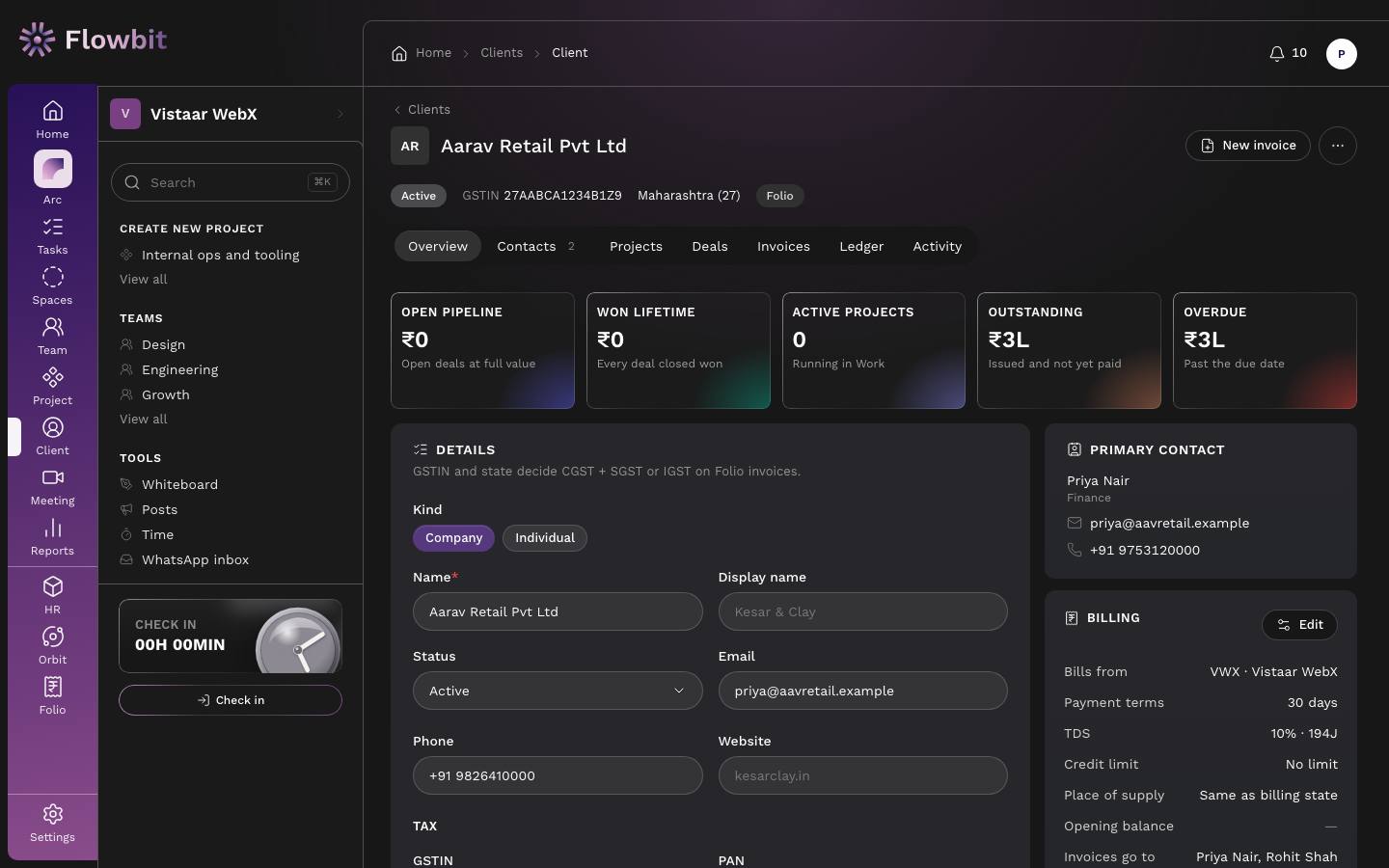Open Reports from the sidebar
This screenshot has width=1389, height=868.
point(52,537)
